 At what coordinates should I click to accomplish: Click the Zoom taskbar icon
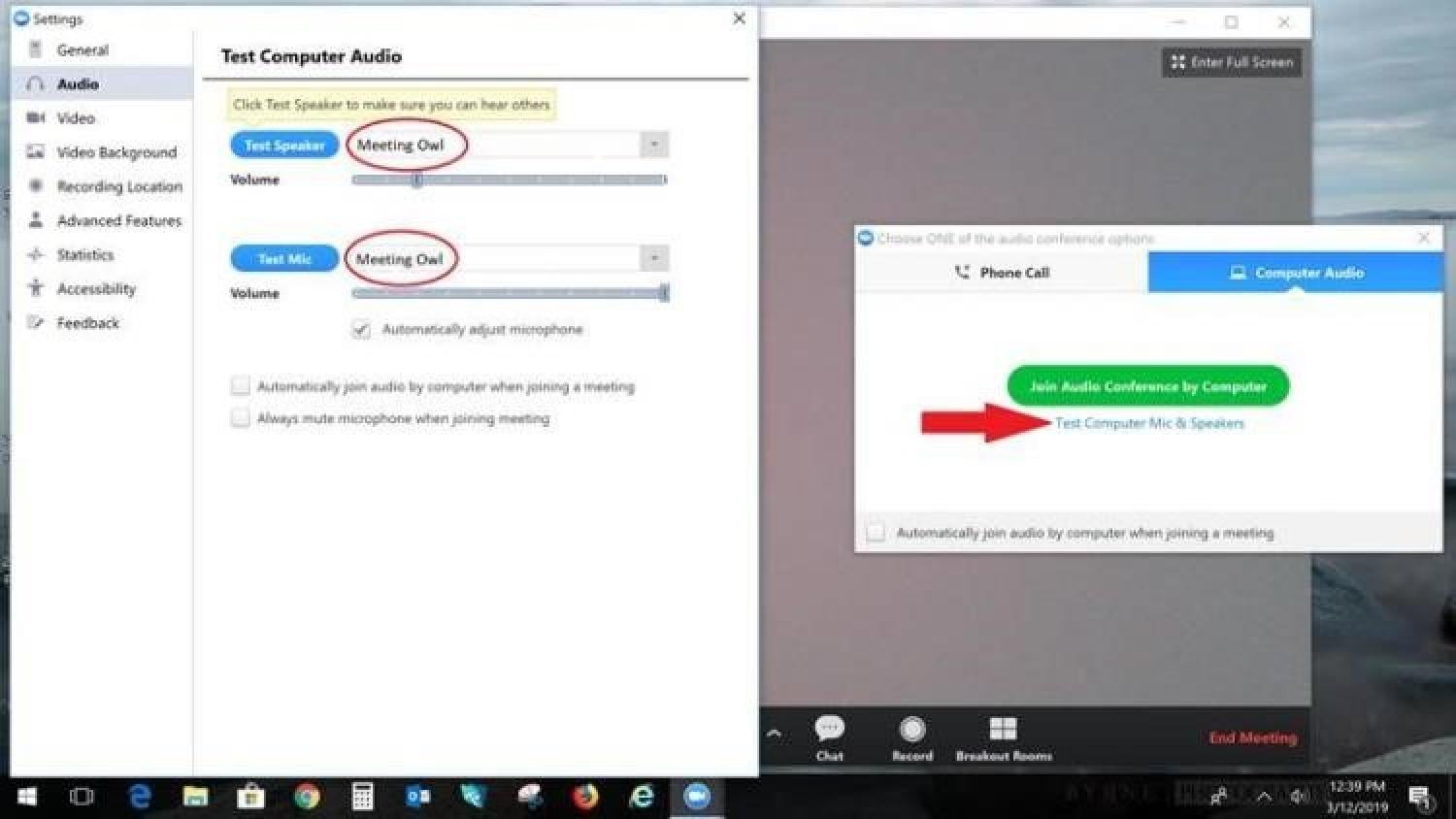[x=697, y=797]
